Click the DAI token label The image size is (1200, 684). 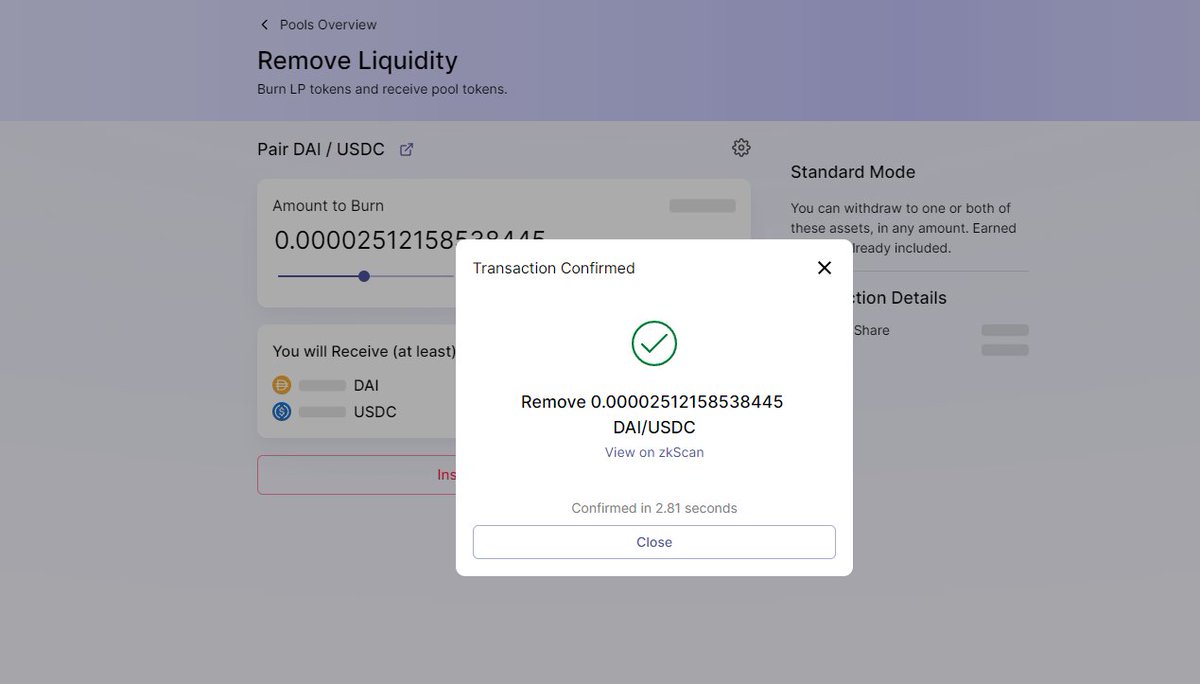pyautogui.click(x=366, y=385)
